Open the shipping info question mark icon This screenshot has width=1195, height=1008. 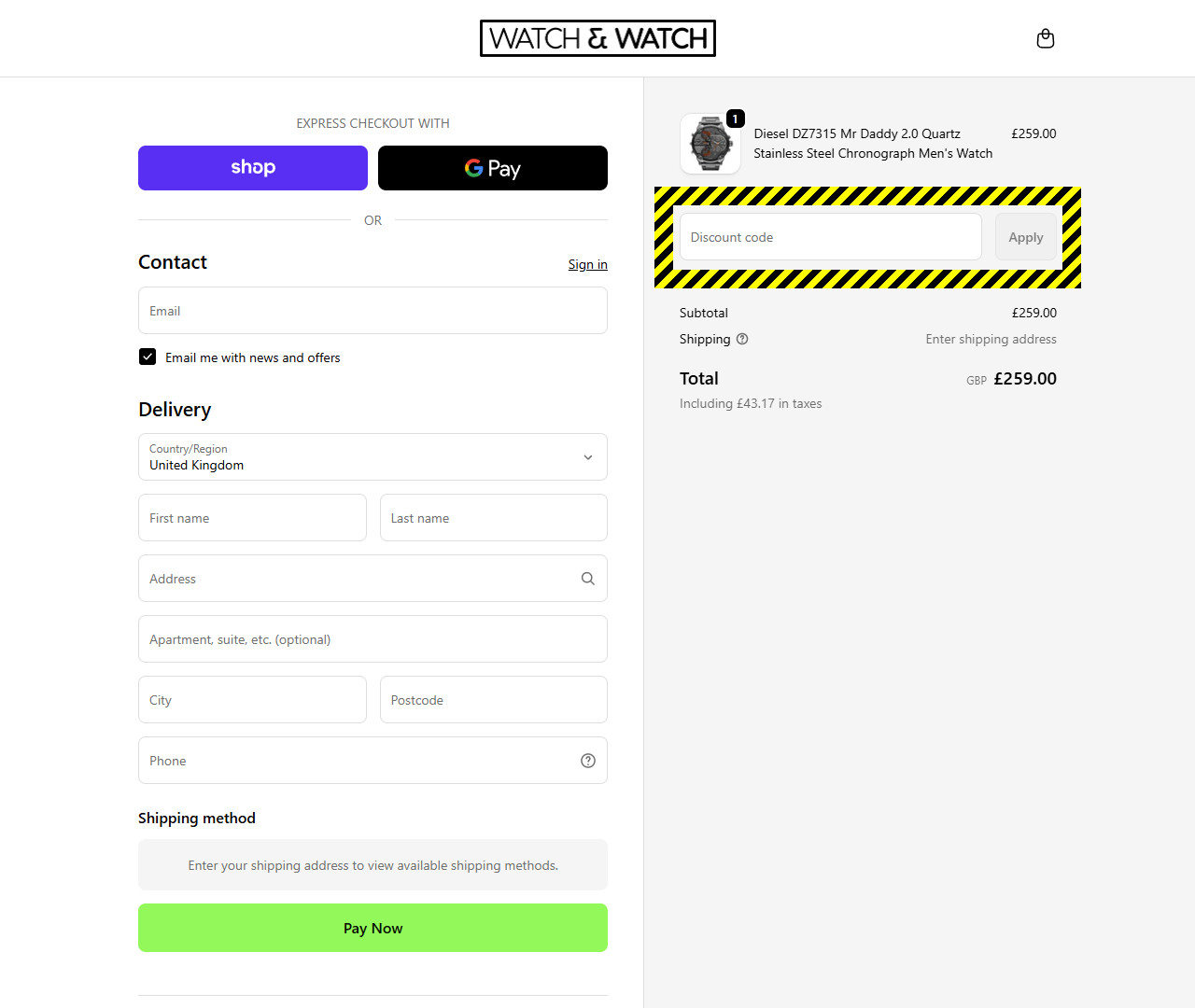742,339
